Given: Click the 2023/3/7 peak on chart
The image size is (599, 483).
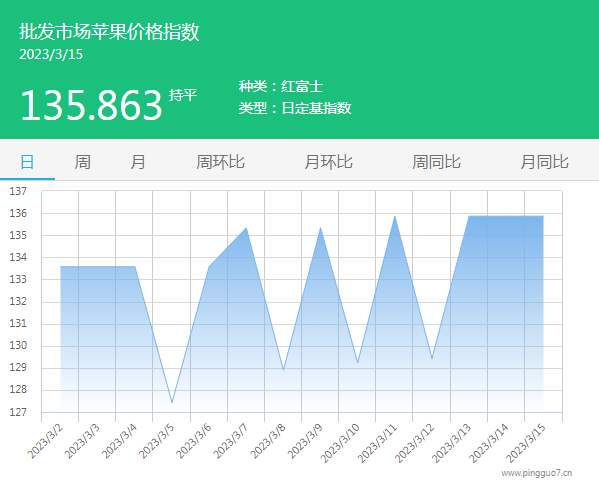Looking at the screenshot, I should click(246, 228).
